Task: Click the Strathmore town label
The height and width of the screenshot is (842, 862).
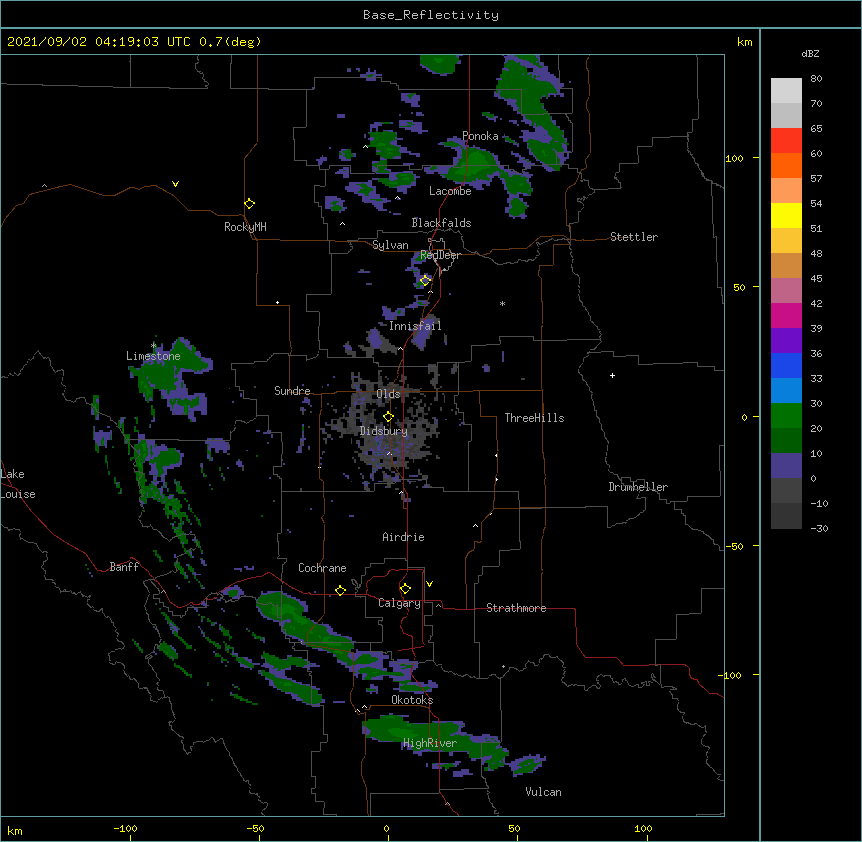Action: [x=516, y=608]
